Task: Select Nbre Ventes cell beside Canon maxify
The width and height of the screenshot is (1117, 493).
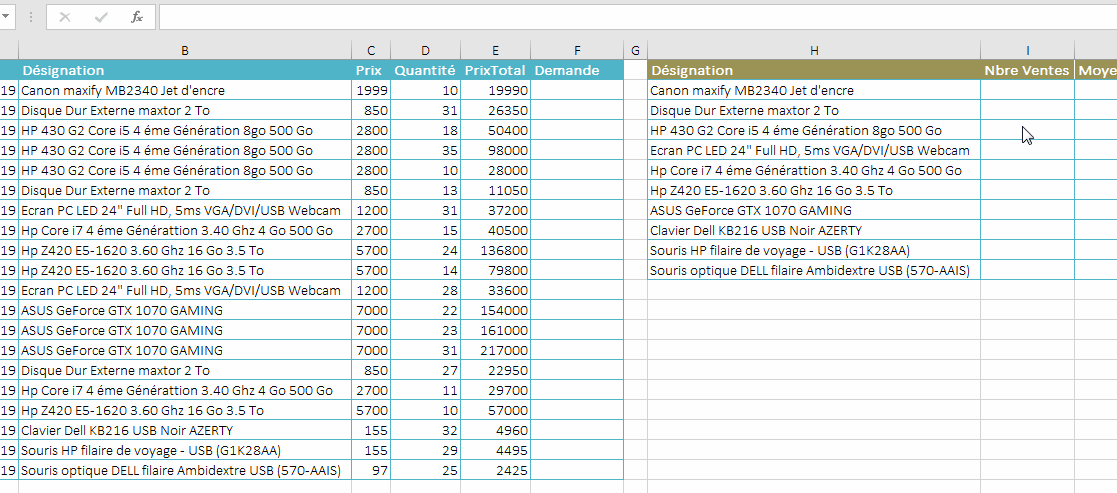Action: coord(1028,90)
